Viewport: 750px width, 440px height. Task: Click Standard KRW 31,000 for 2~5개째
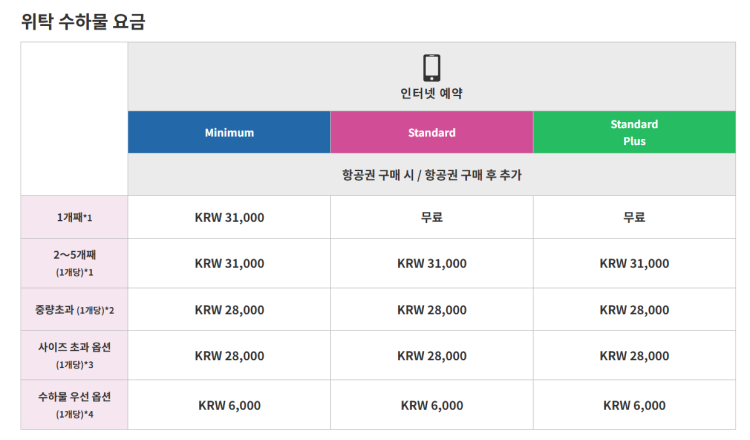(431, 263)
